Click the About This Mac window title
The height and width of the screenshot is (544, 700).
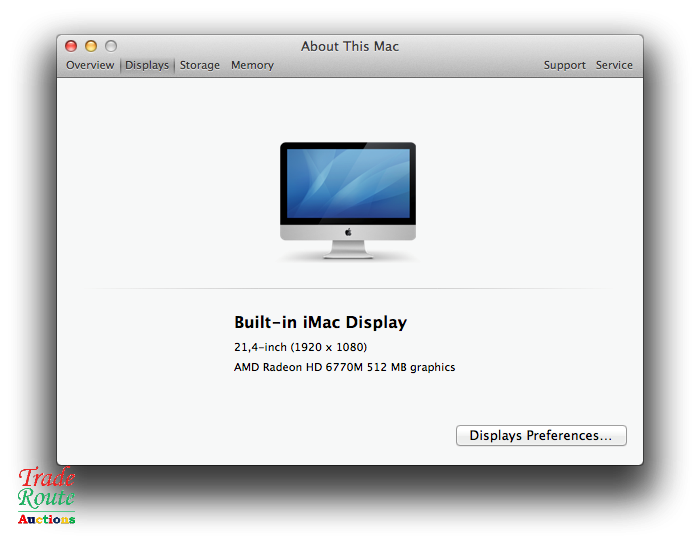pyautogui.click(x=350, y=46)
